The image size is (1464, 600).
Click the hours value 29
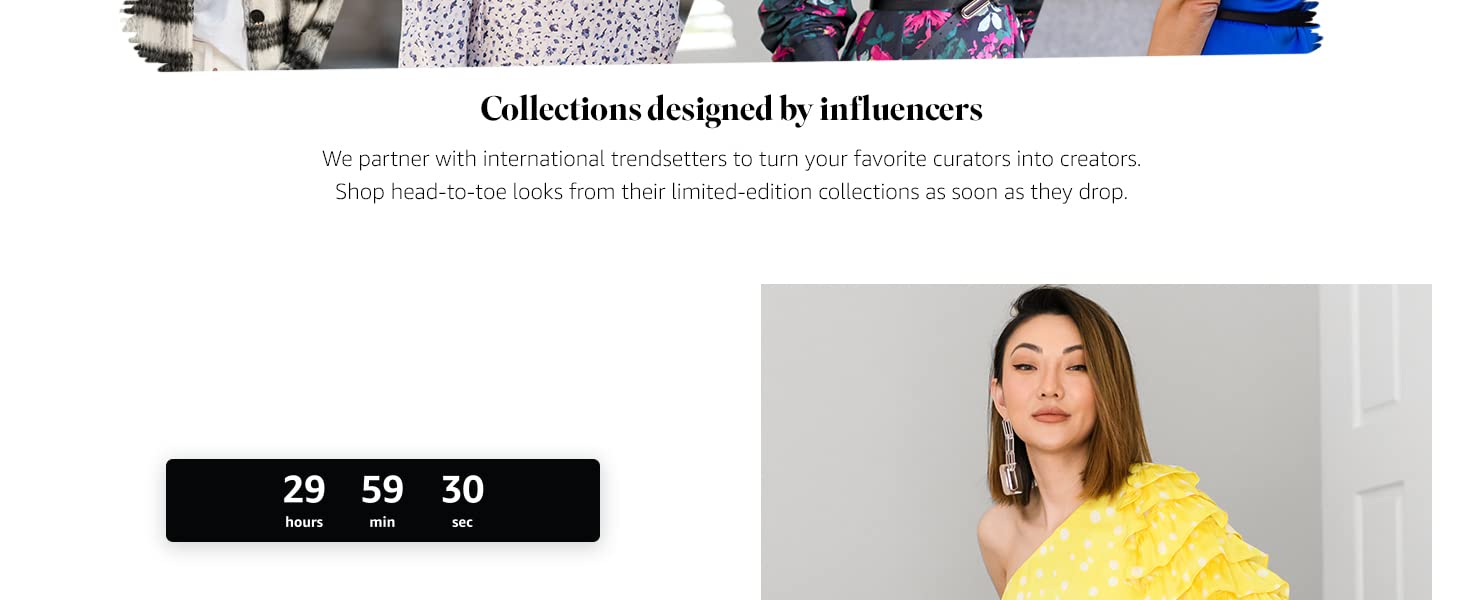(x=304, y=489)
